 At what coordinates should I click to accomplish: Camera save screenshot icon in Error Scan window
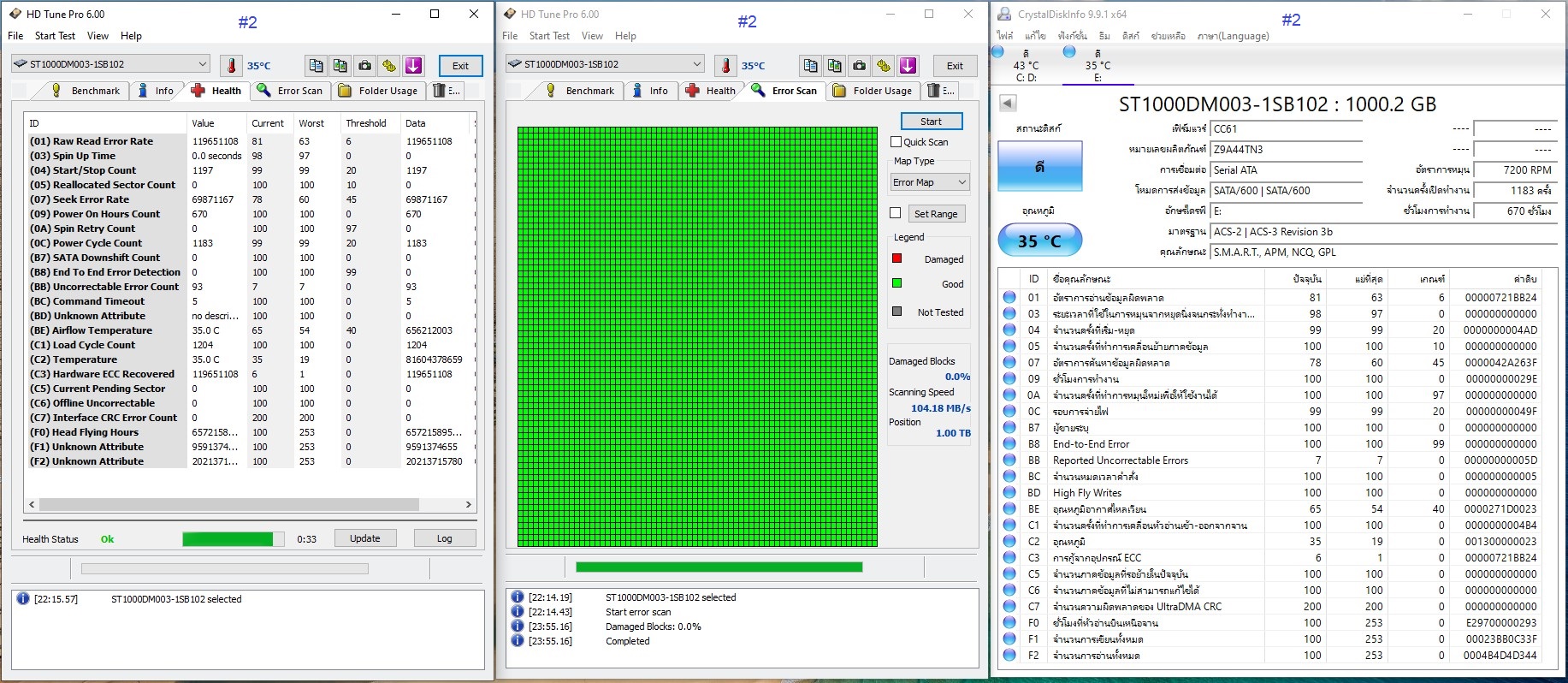pyautogui.click(x=860, y=65)
